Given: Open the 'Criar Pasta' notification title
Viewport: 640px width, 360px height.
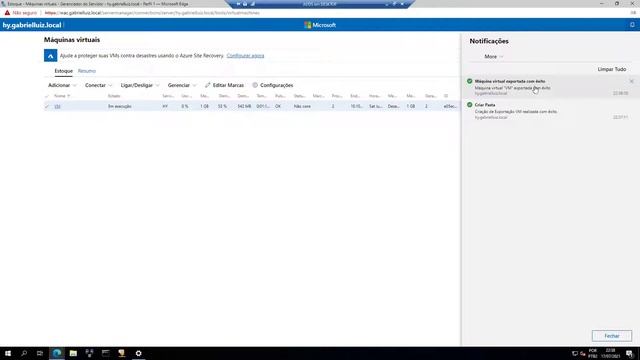Looking at the screenshot, I should 485,105.
